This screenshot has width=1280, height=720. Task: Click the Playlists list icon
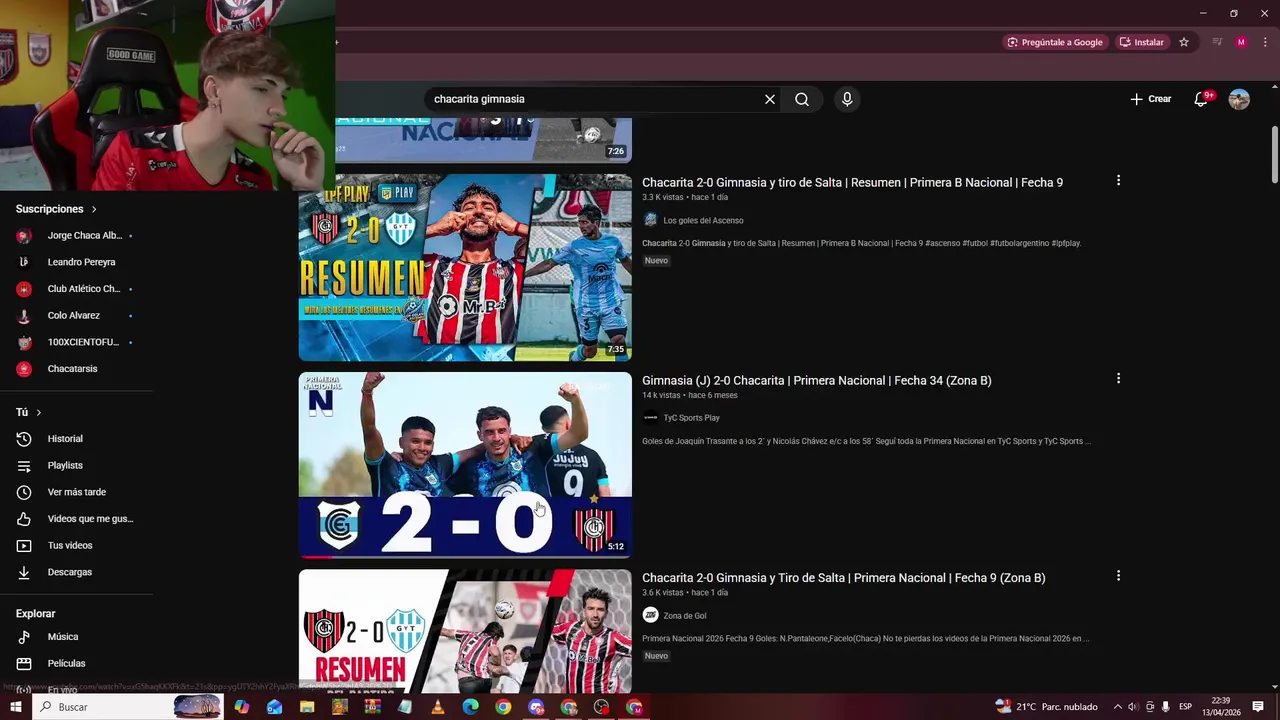click(x=24, y=465)
